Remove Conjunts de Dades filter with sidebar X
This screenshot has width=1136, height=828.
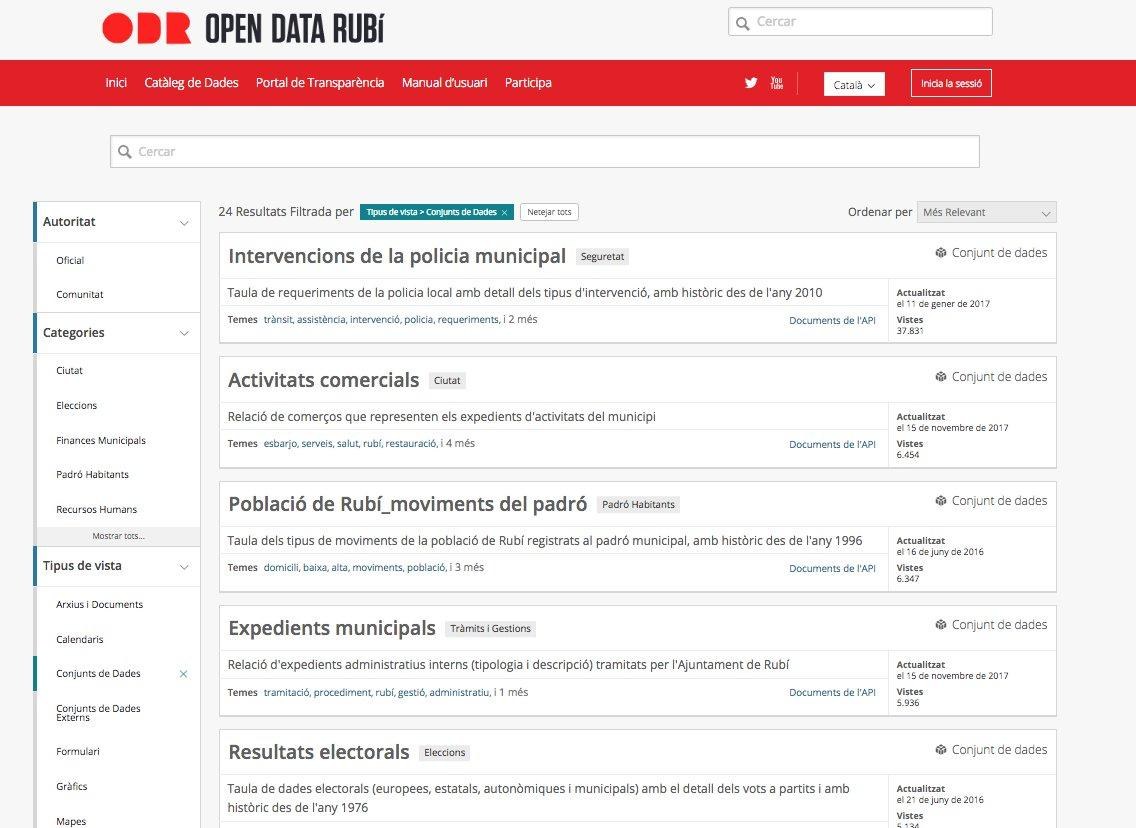183,674
